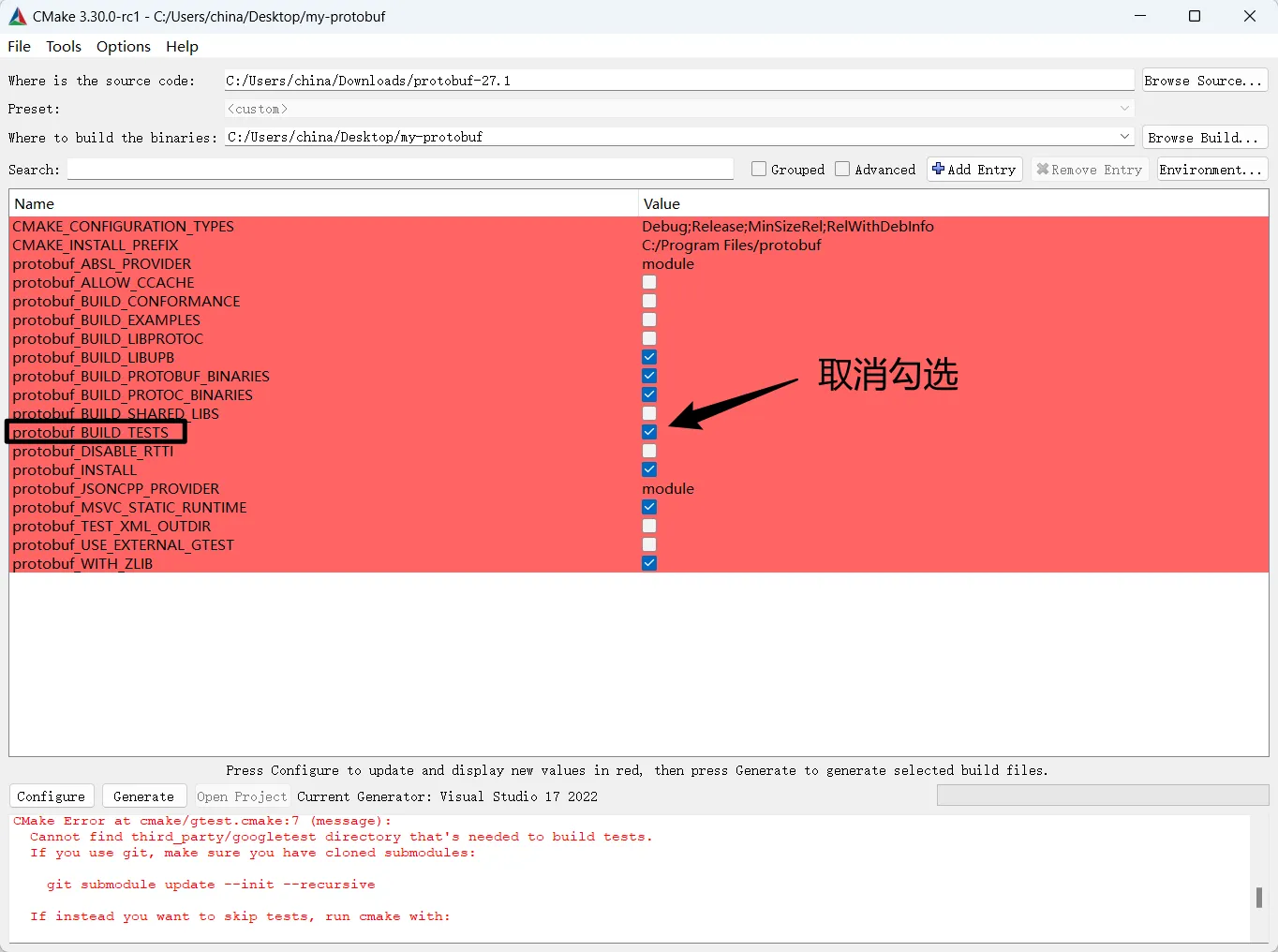The width and height of the screenshot is (1278, 952).
Task: Uncheck protobuf_BUILD_TESTS checkbox
Action: [x=649, y=432]
